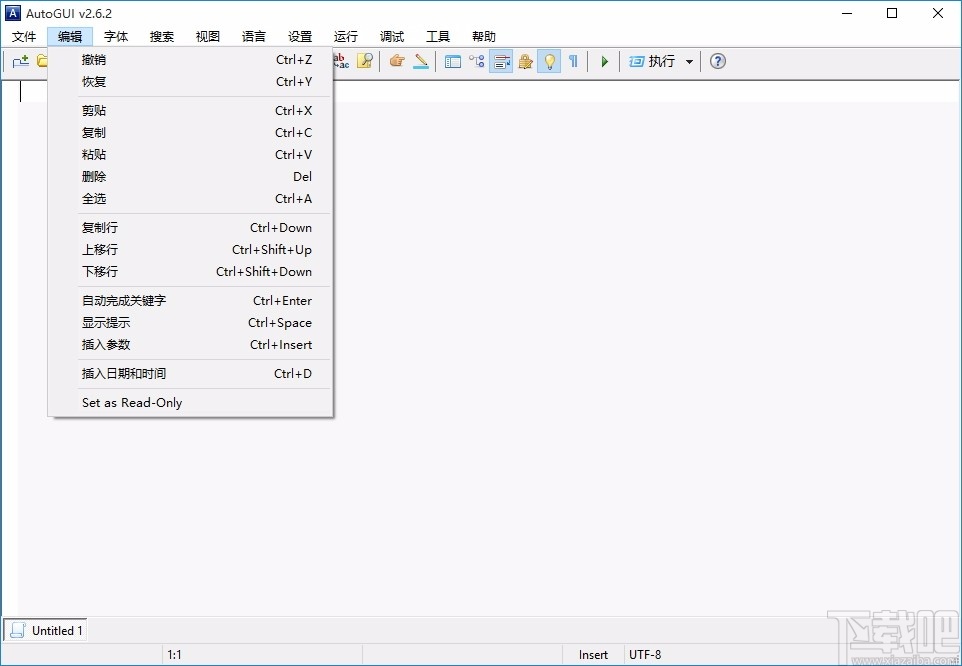Toggle the highlighted word wrap toolbar button
962x666 pixels.
coord(501,61)
